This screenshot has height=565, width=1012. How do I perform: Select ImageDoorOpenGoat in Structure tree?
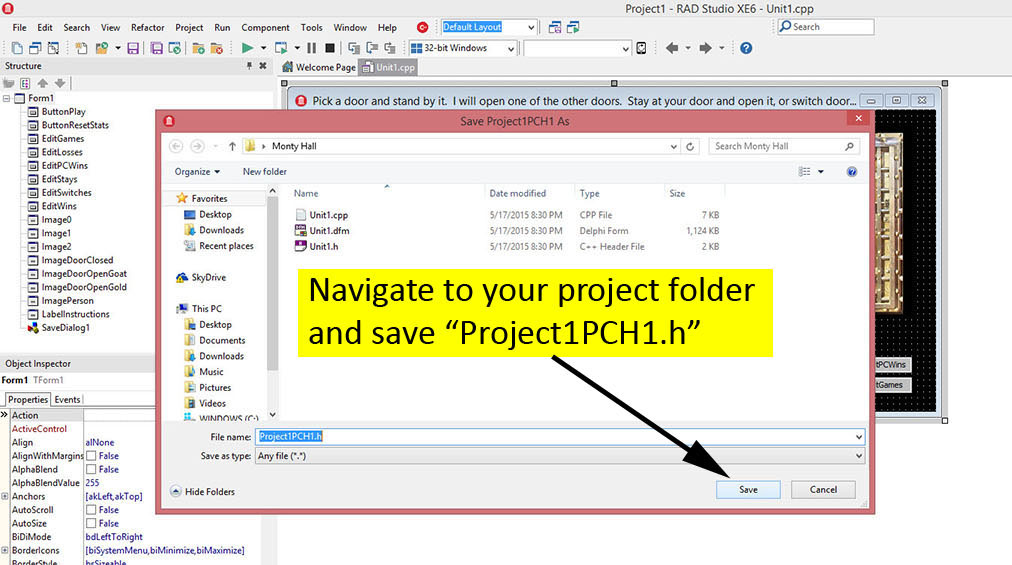84,274
